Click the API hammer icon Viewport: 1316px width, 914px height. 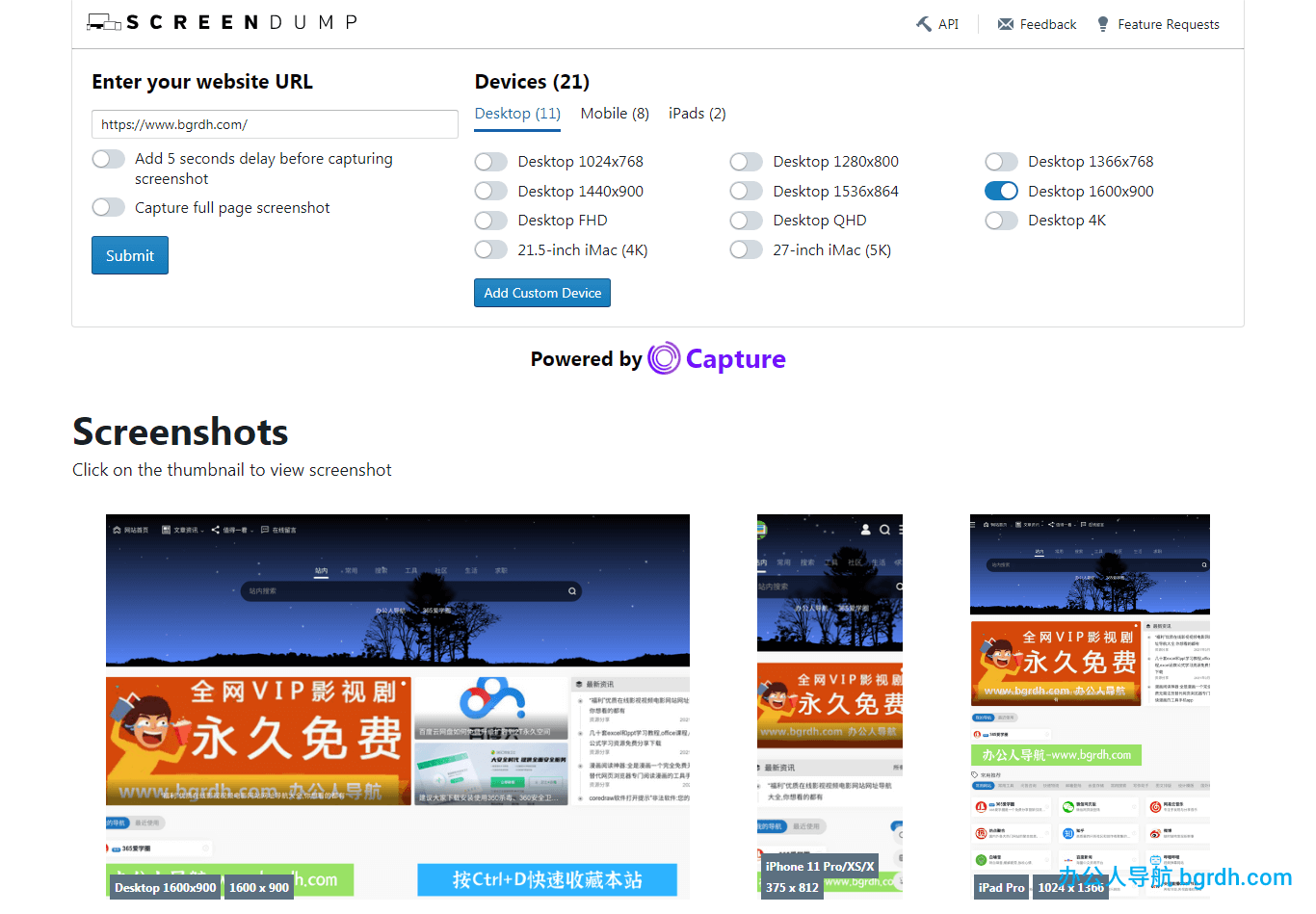coord(923,24)
